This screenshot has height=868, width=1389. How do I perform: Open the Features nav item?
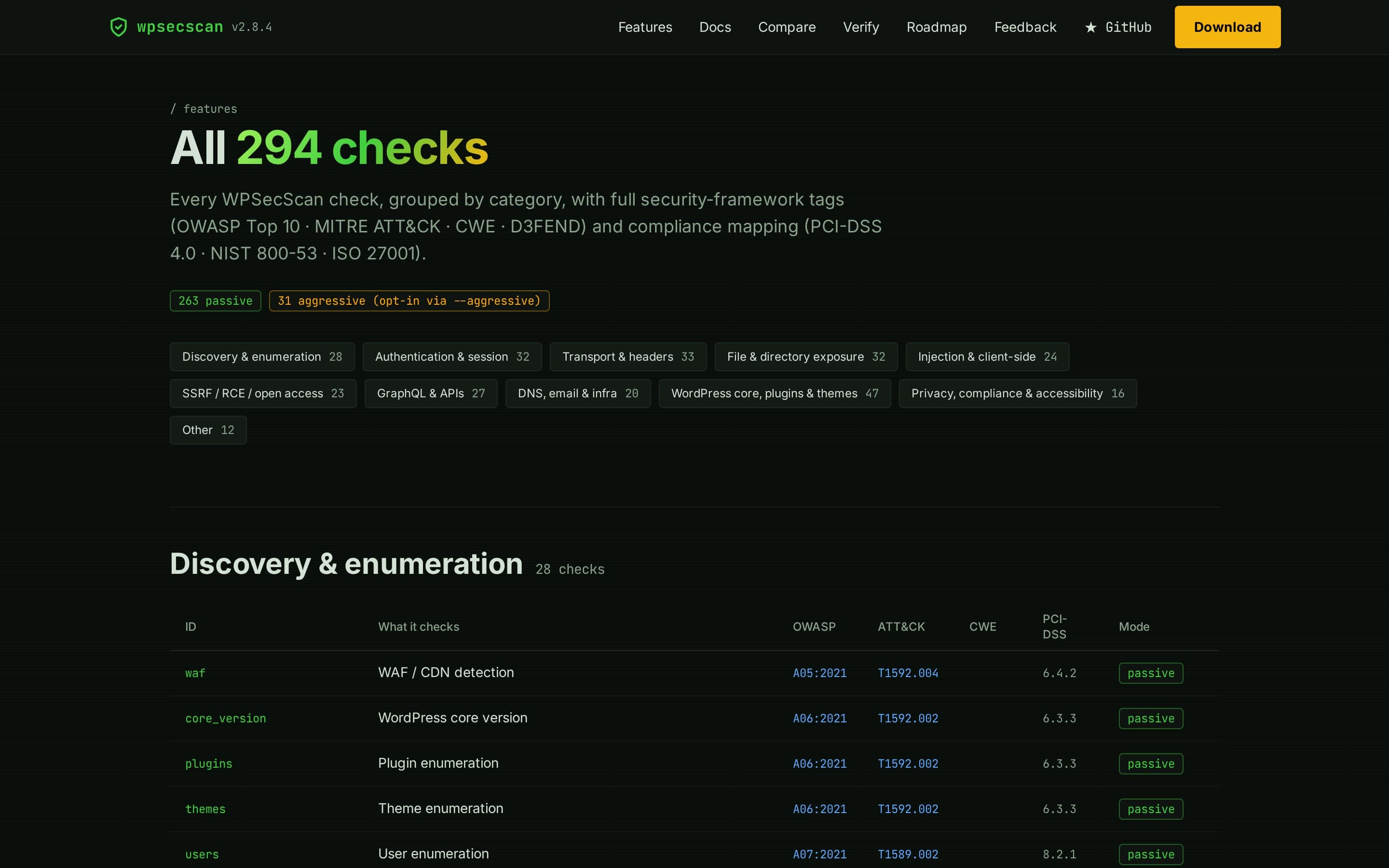click(x=644, y=27)
